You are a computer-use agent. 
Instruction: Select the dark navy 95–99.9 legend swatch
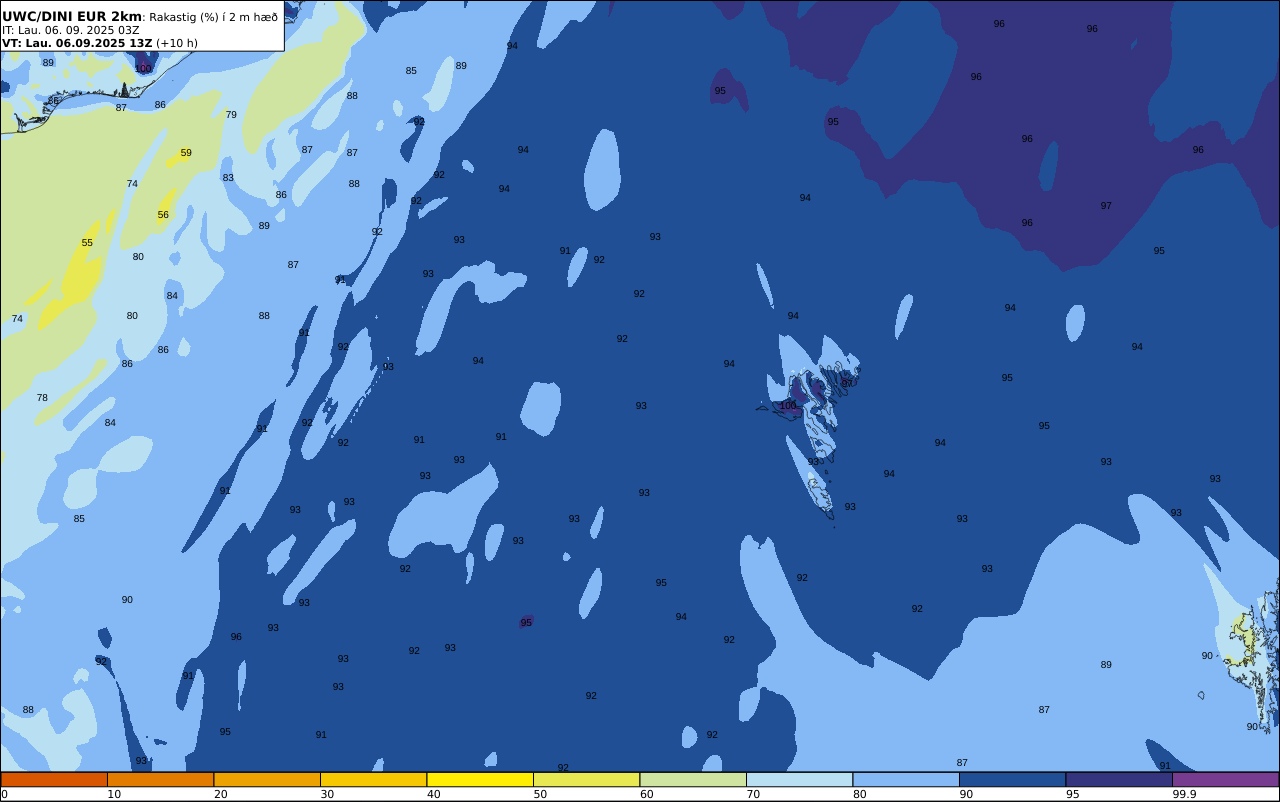coord(1119,779)
